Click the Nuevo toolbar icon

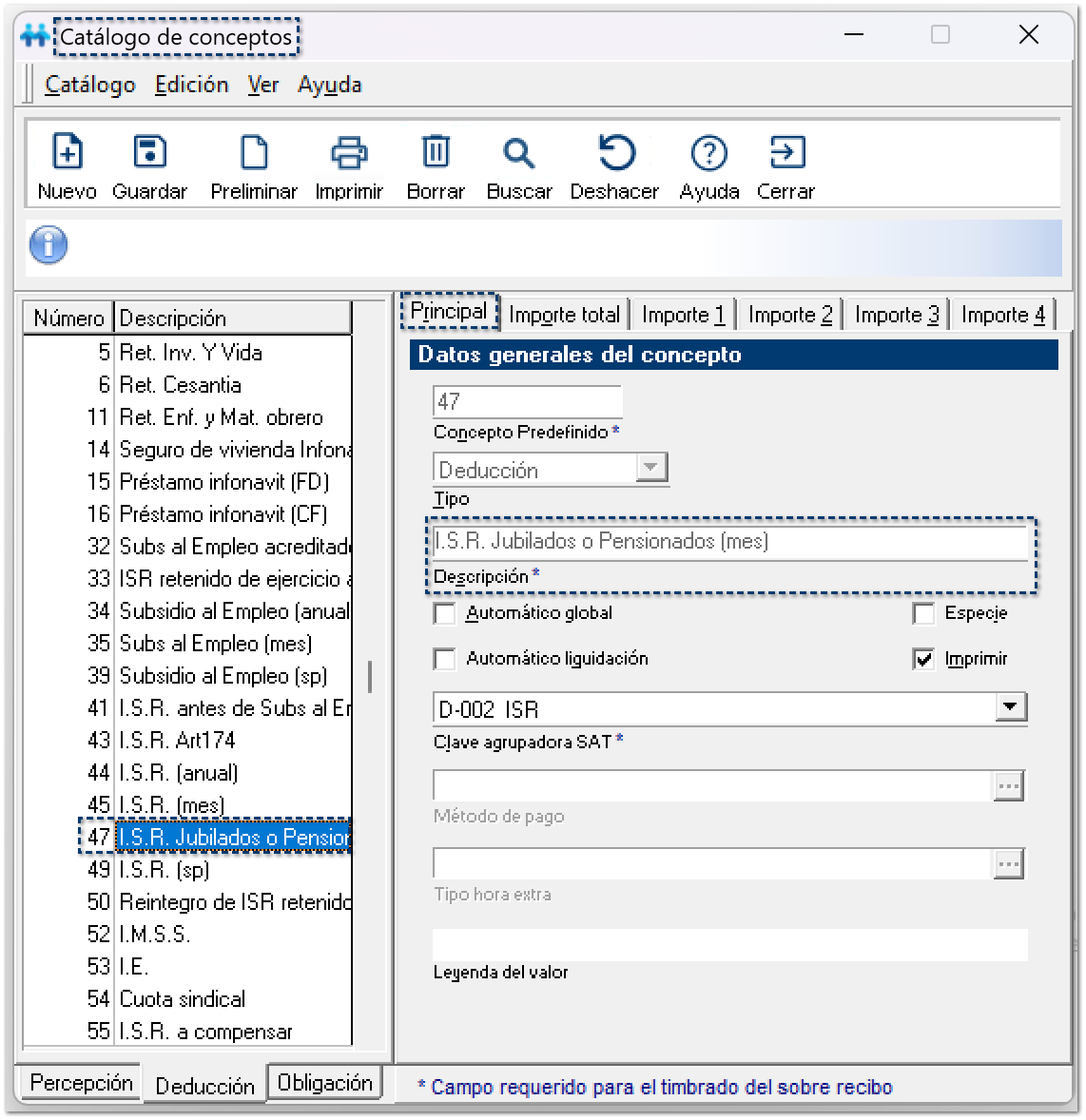pyautogui.click(x=67, y=154)
